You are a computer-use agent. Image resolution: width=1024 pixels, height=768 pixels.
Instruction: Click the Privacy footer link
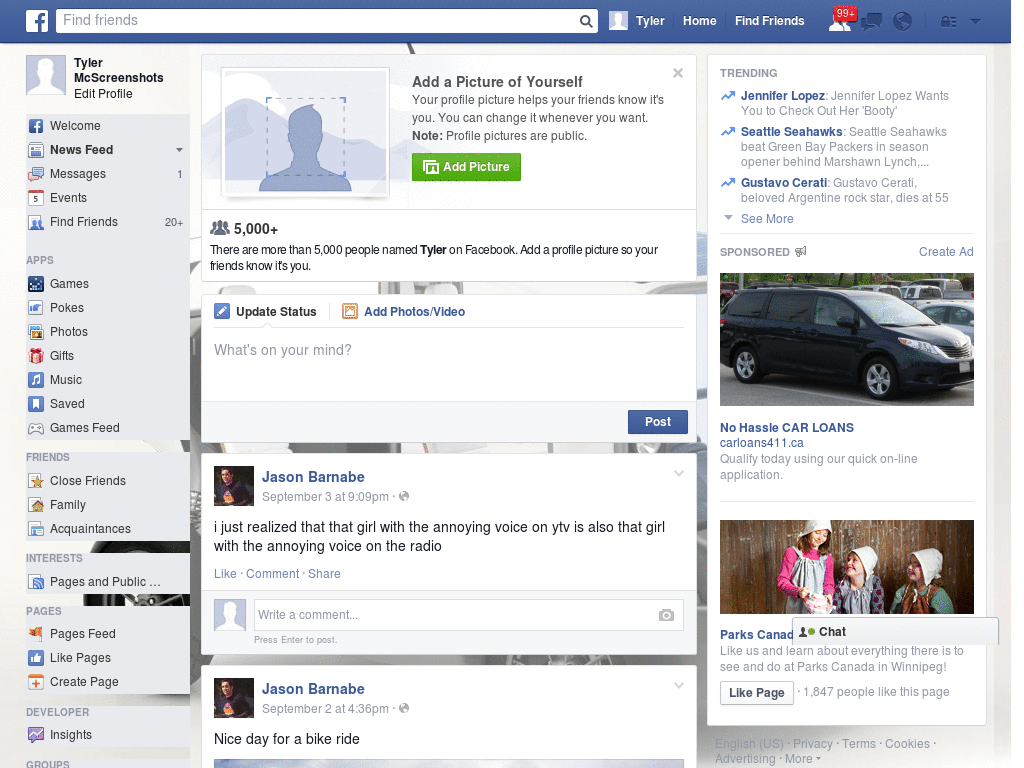coord(812,744)
